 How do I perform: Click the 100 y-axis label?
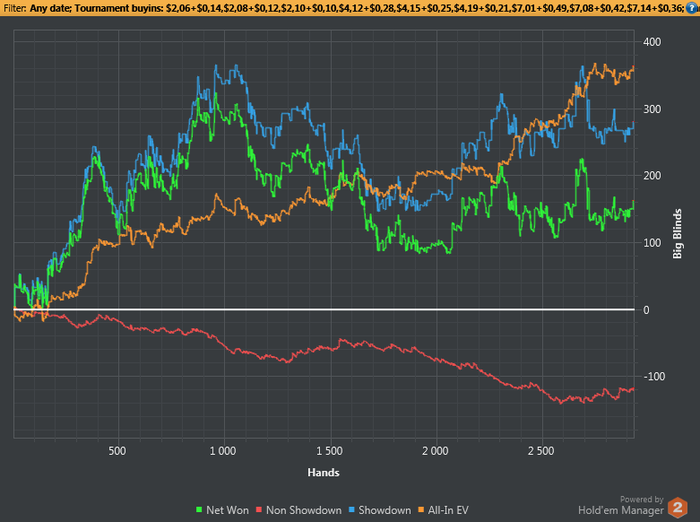click(x=652, y=243)
